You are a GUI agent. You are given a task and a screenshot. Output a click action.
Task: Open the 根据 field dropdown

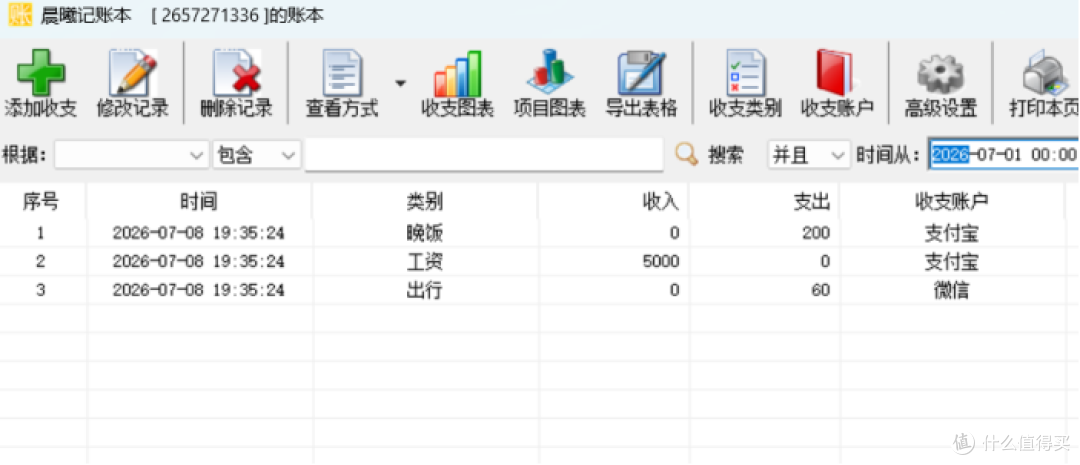pyautogui.click(x=132, y=155)
